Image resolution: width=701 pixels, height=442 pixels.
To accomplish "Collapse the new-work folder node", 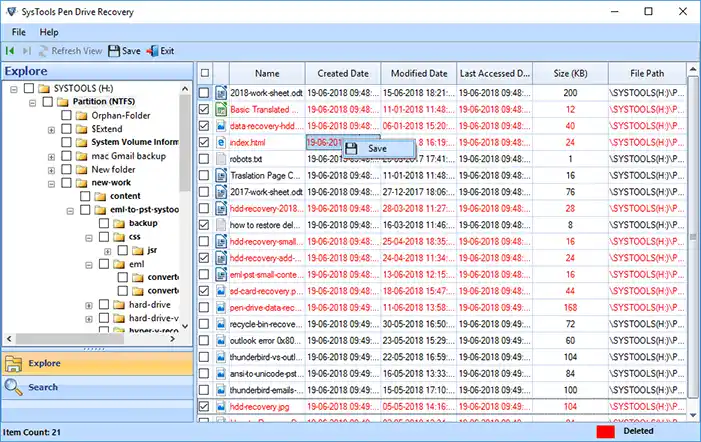I will (51, 184).
